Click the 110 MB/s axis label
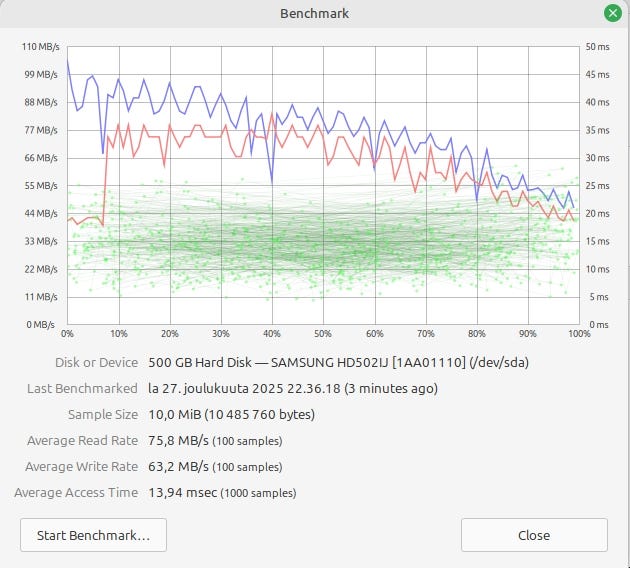The width and height of the screenshot is (630, 568). pyautogui.click(x=41, y=47)
